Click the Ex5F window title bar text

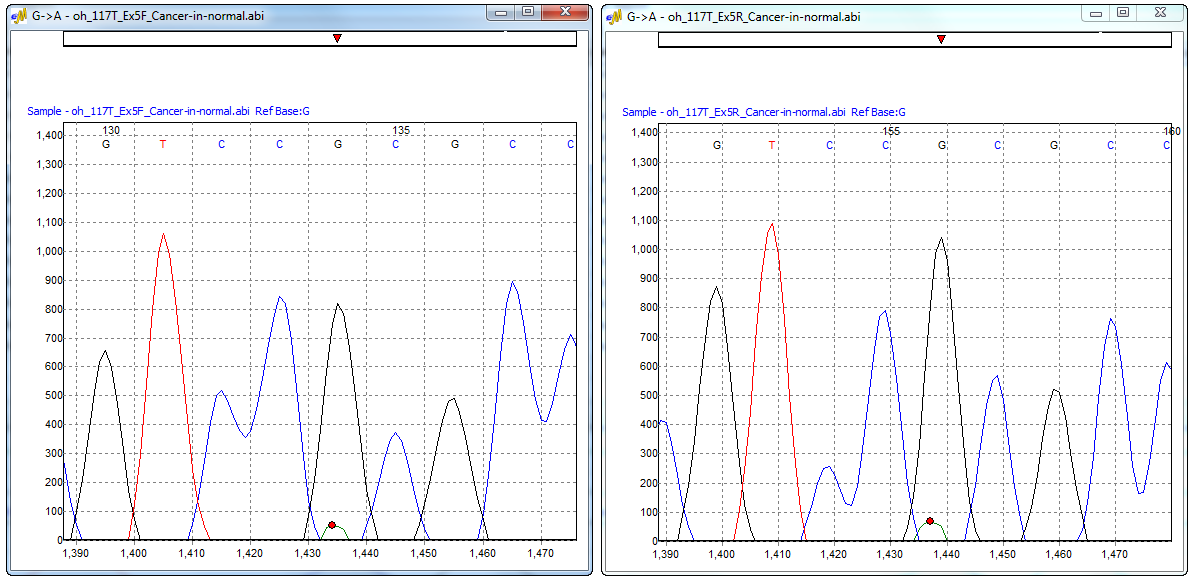[x=148, y=16]
